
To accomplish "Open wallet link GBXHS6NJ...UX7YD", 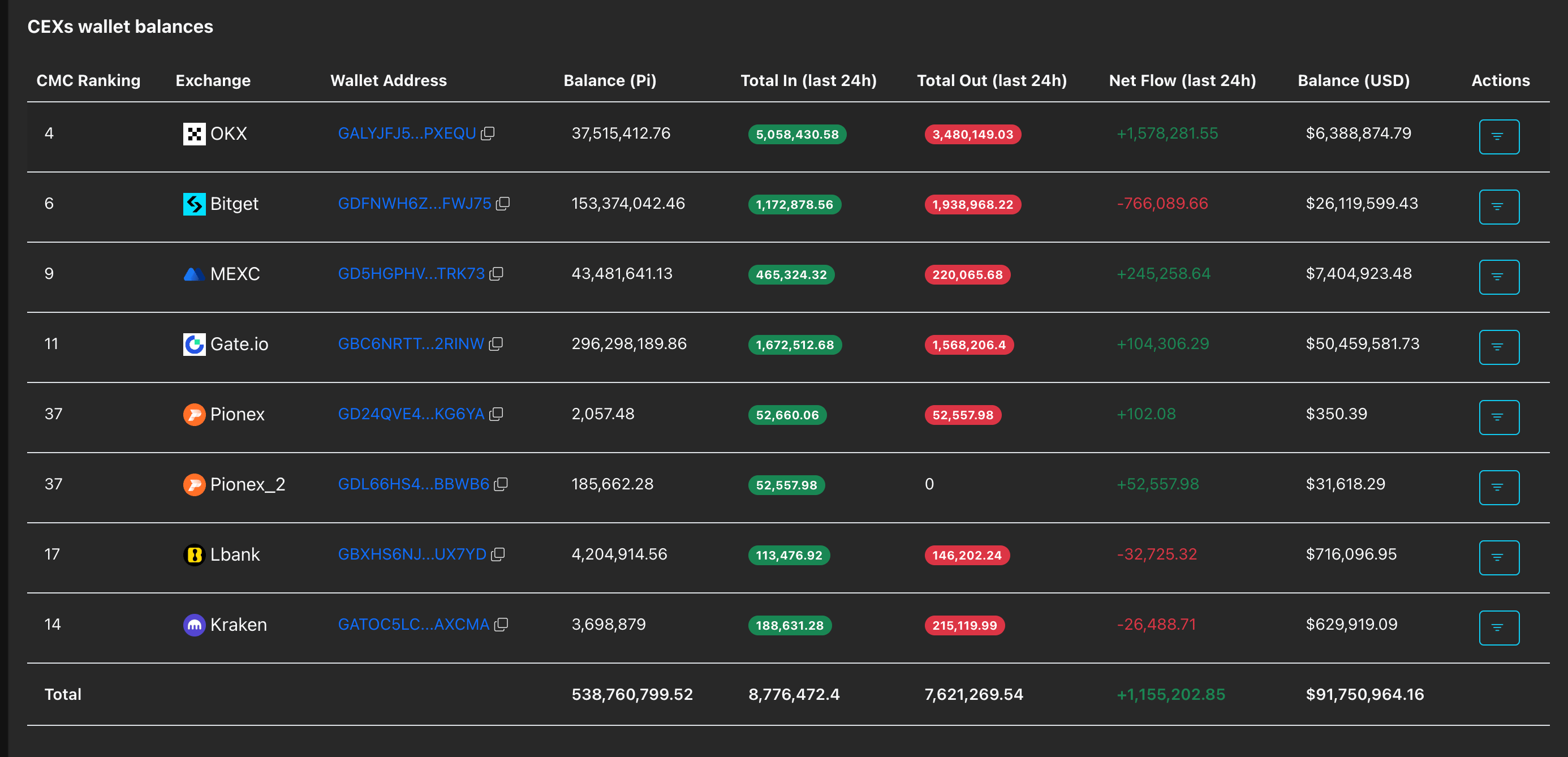I will [412, 554].
